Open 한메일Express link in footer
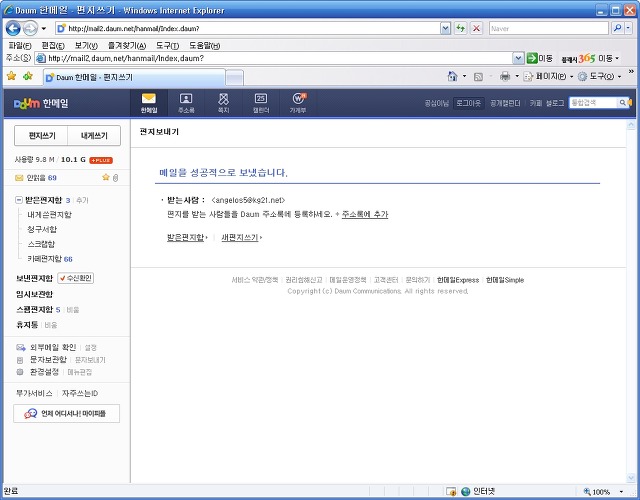This screenshot has width=640, height=500. pos(458,280)
